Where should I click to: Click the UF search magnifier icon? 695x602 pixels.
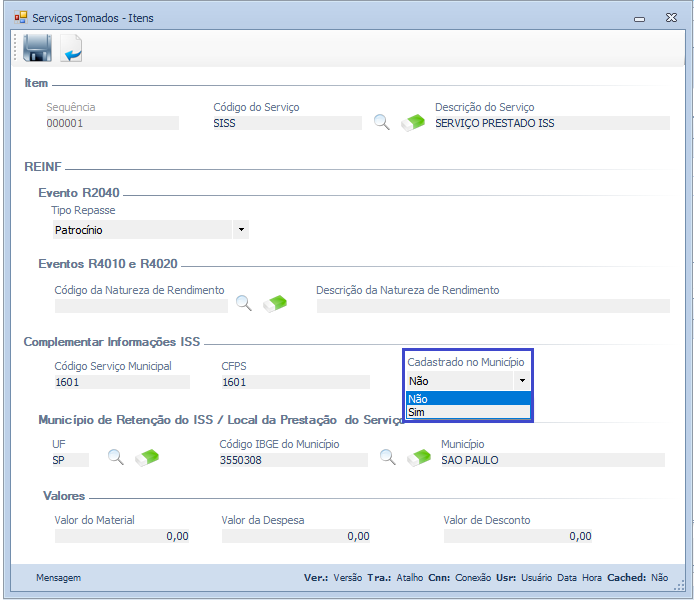(116, 458)
